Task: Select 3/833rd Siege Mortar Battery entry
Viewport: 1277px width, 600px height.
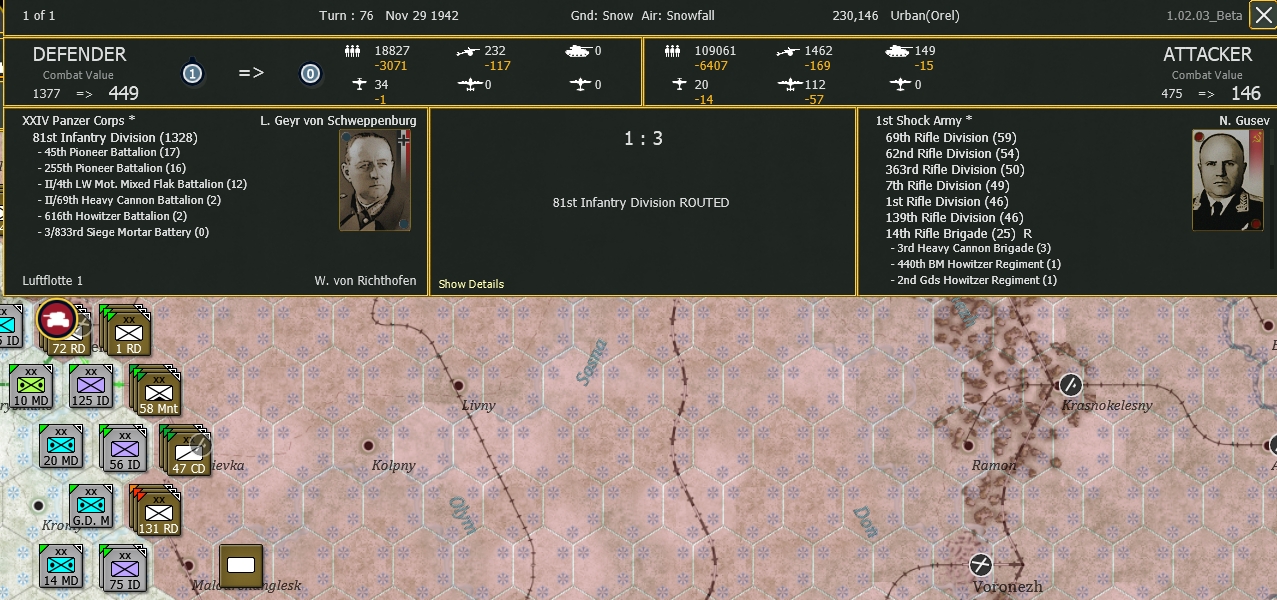Action: click(x=124, y=233)
